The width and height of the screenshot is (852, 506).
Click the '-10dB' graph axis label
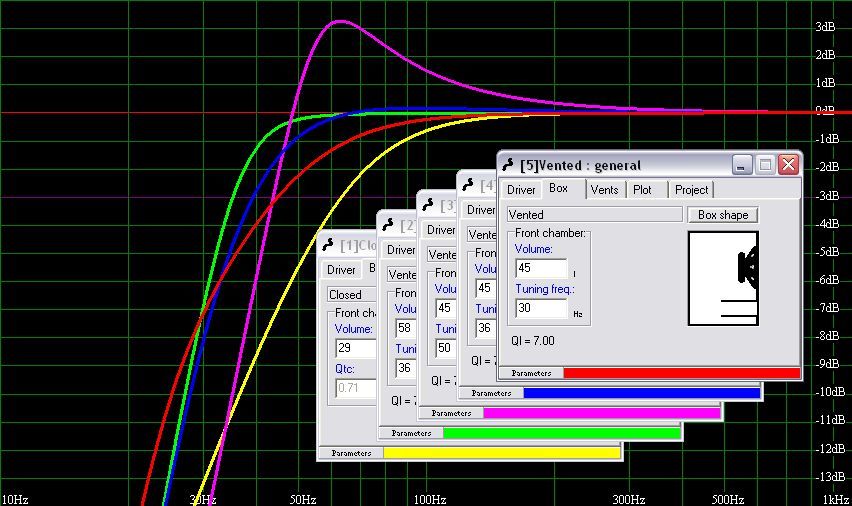point(831,392)
